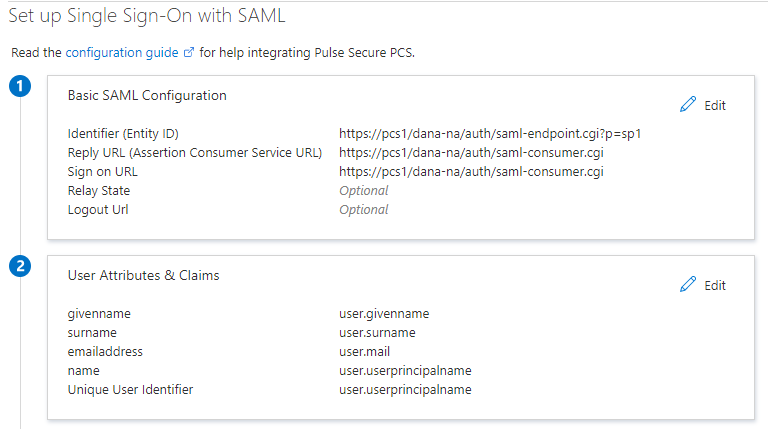The width and height of the screenshot is (768, 429).
Task: Open the configuration guide link
Action: click(x=122, y=52)
